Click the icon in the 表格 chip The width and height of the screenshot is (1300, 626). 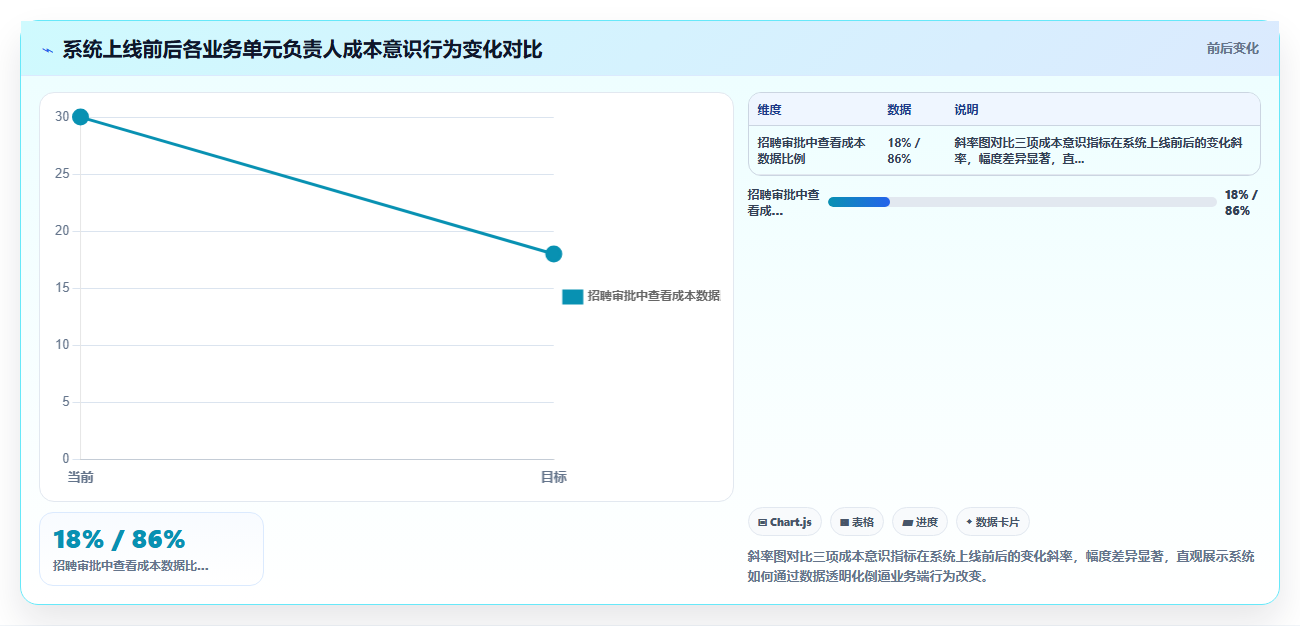pos(845,522)
